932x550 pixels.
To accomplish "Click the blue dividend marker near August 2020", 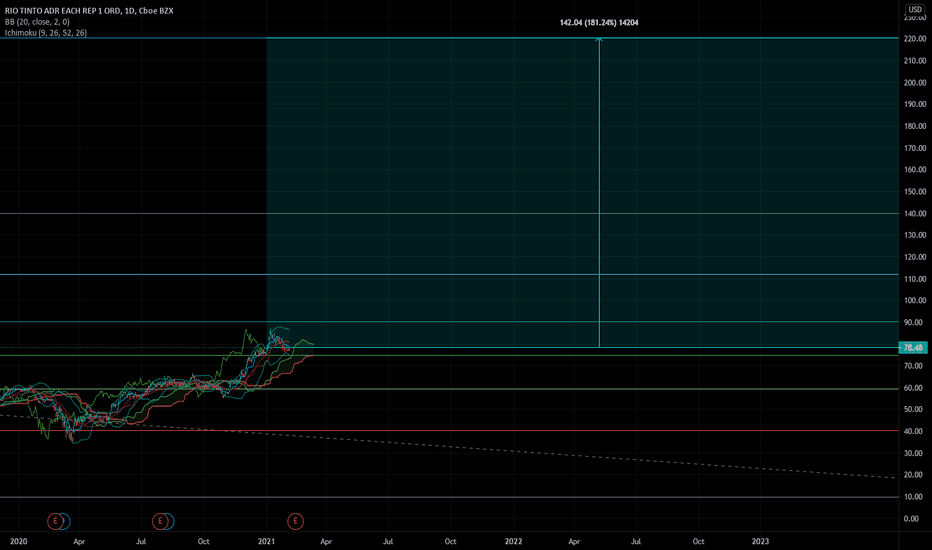I will point(170,521).
